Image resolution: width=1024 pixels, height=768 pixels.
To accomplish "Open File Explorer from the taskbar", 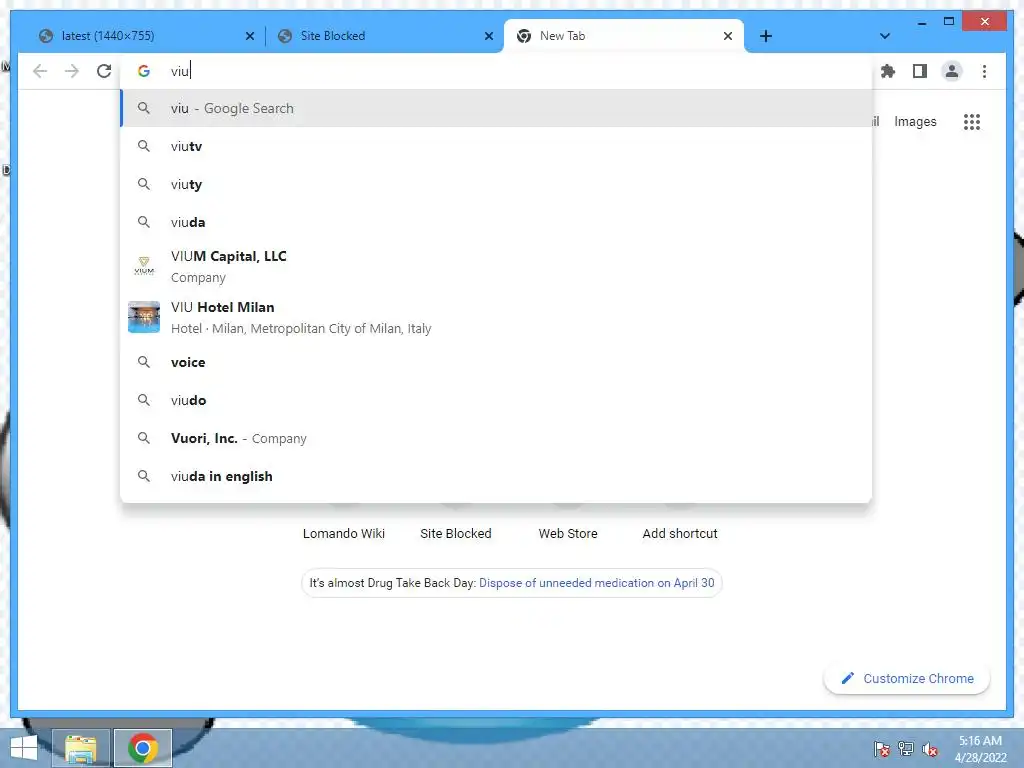I will click(x=80, y=748).
